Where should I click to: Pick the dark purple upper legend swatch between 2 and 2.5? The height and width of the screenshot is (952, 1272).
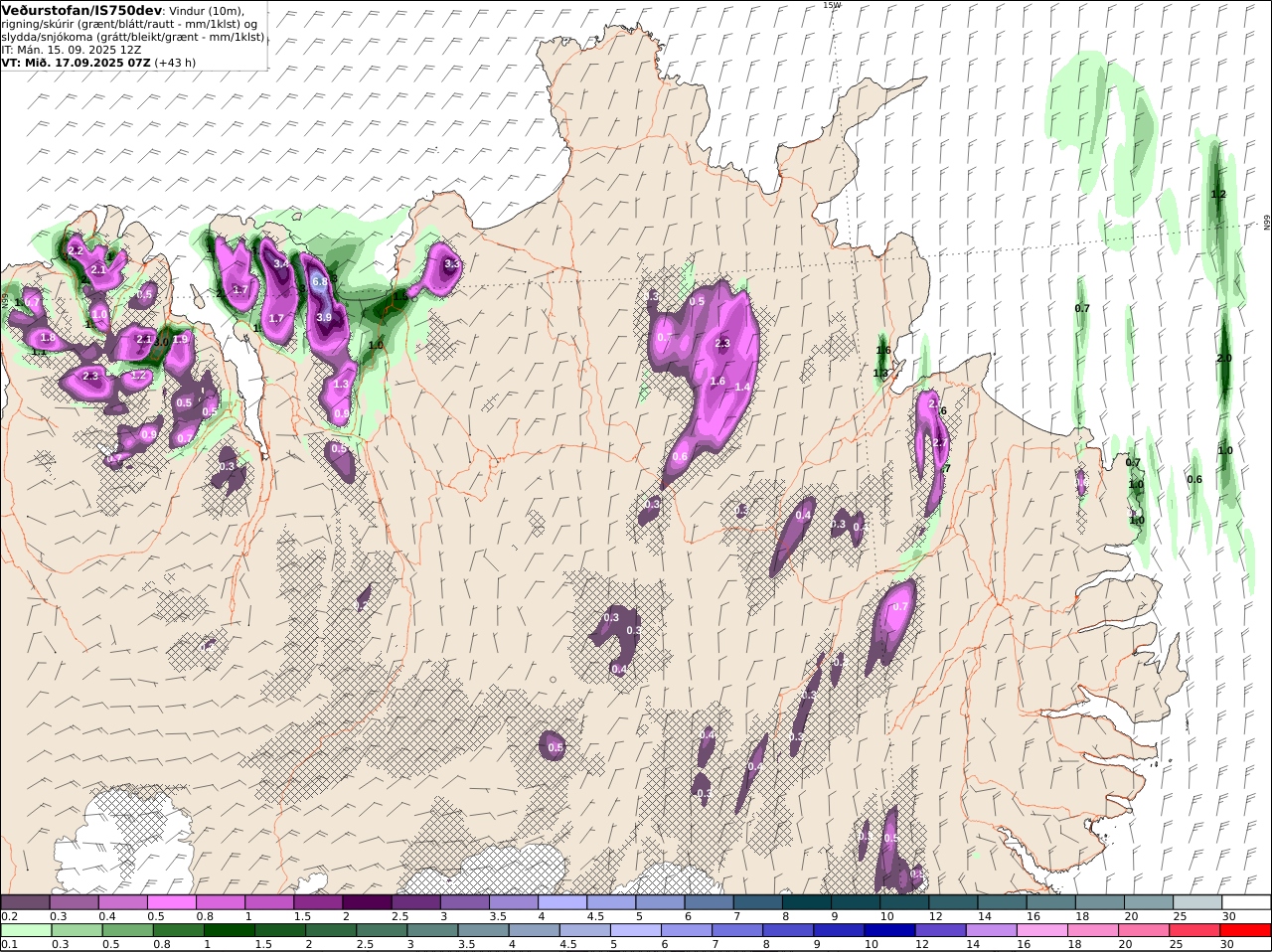pyautogui.click(x=367, y=902)
